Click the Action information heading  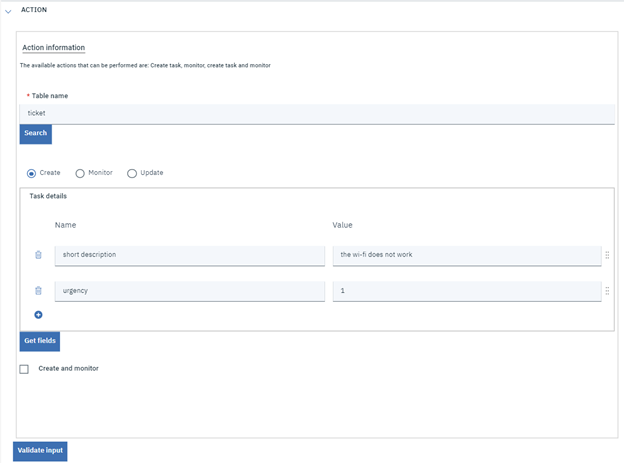[53, 48]
